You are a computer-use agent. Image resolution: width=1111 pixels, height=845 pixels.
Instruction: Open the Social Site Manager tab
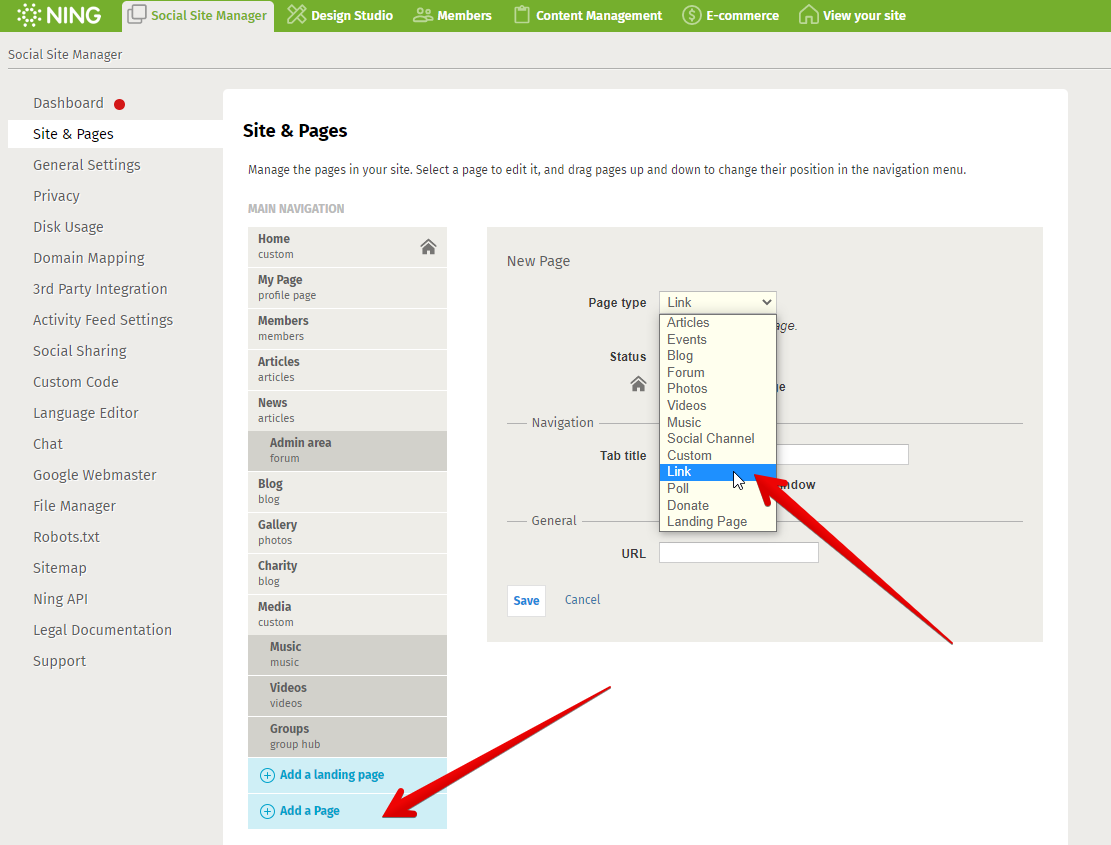(198, 16)
